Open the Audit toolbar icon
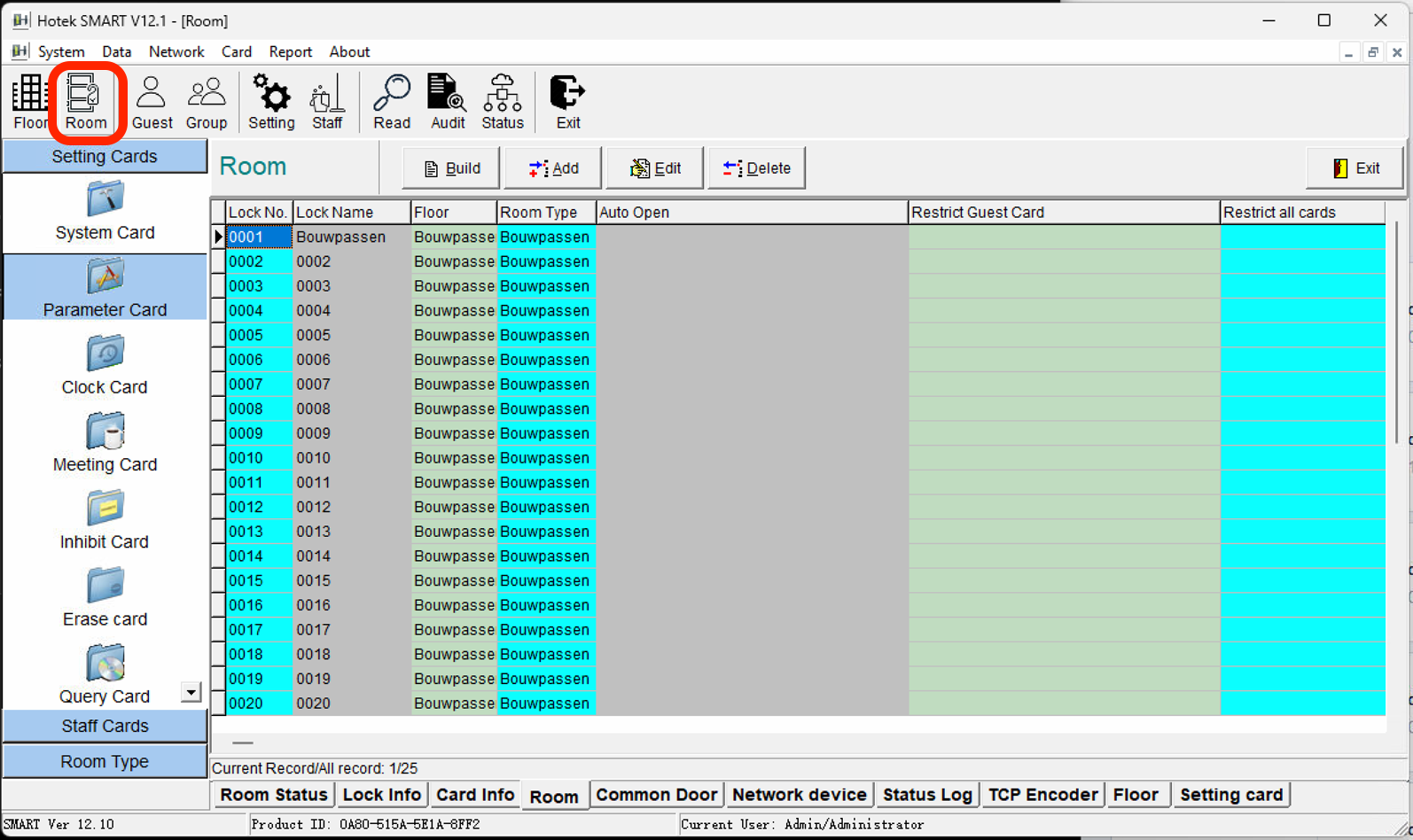Screen dimensions: 1413x840 pos(448,102)
